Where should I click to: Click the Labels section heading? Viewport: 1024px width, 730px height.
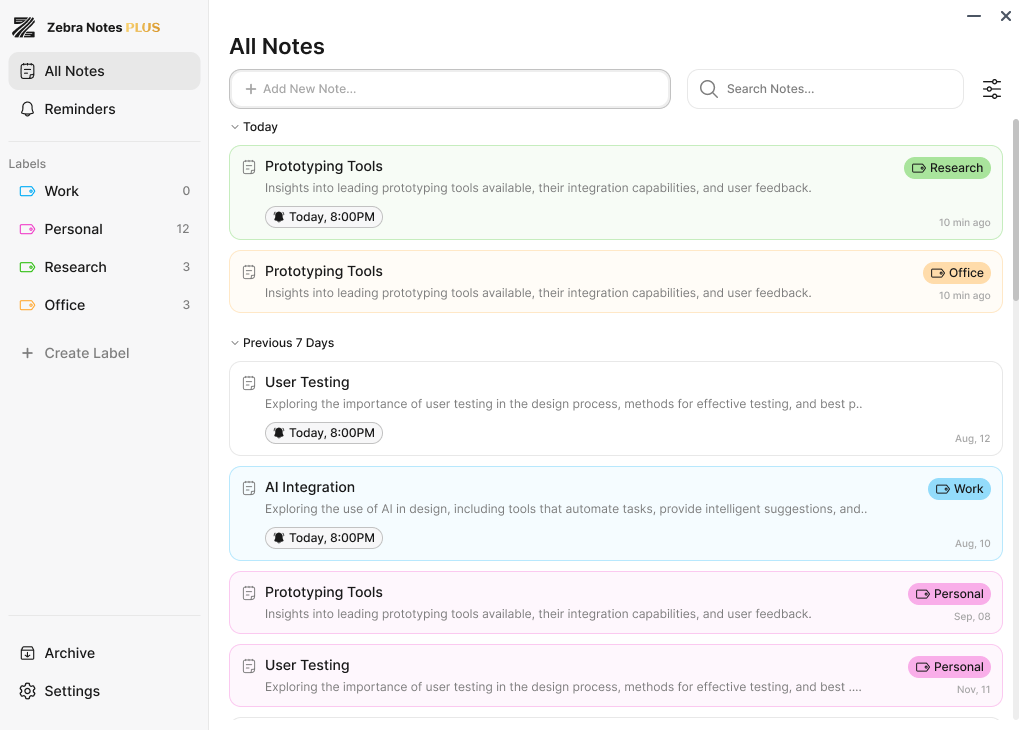coord(27,164)
